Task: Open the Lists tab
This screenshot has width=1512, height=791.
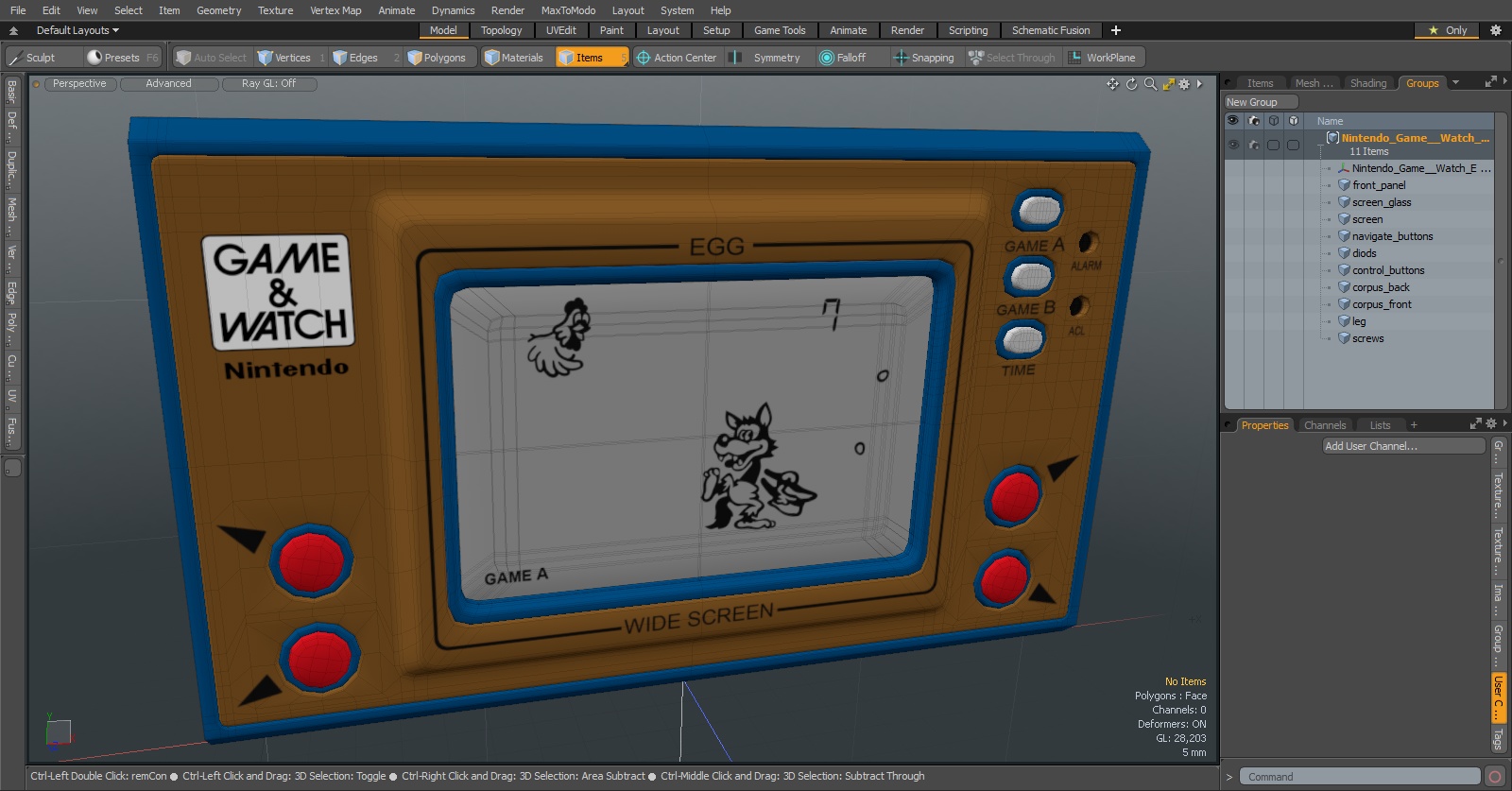Action: [1381, 425]
